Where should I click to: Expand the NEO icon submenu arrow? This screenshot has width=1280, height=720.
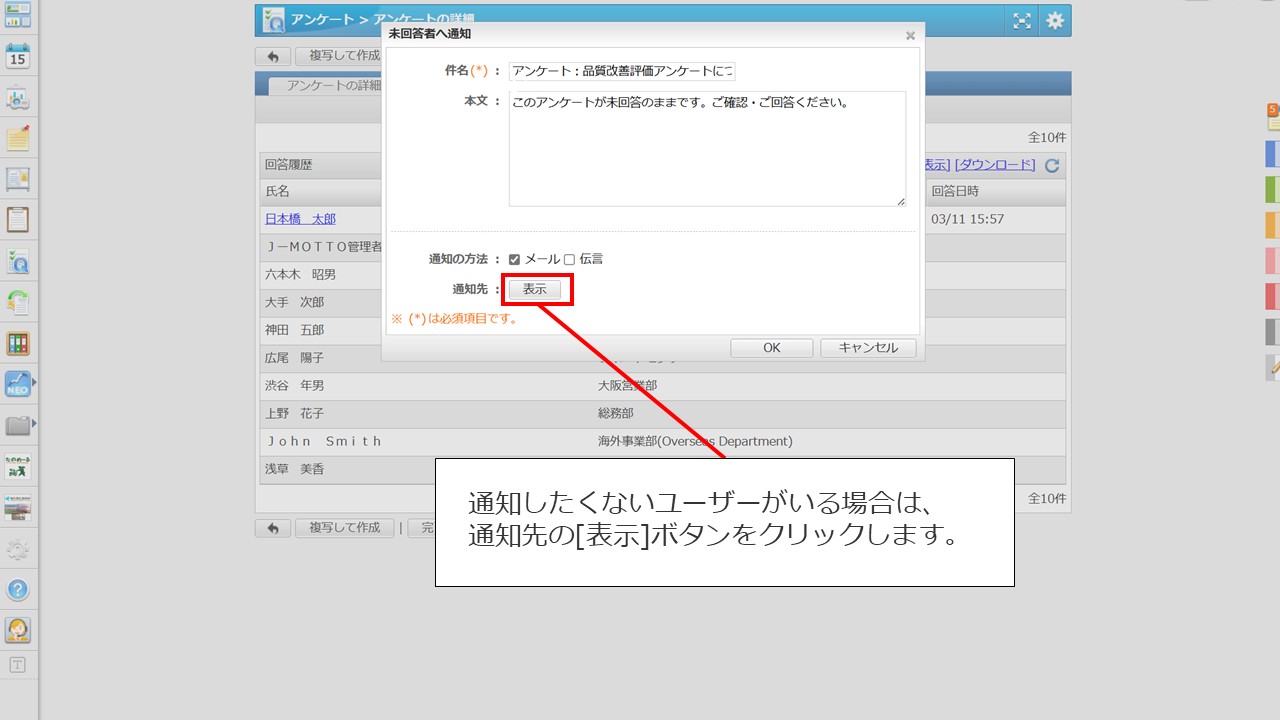pos(35,383)
